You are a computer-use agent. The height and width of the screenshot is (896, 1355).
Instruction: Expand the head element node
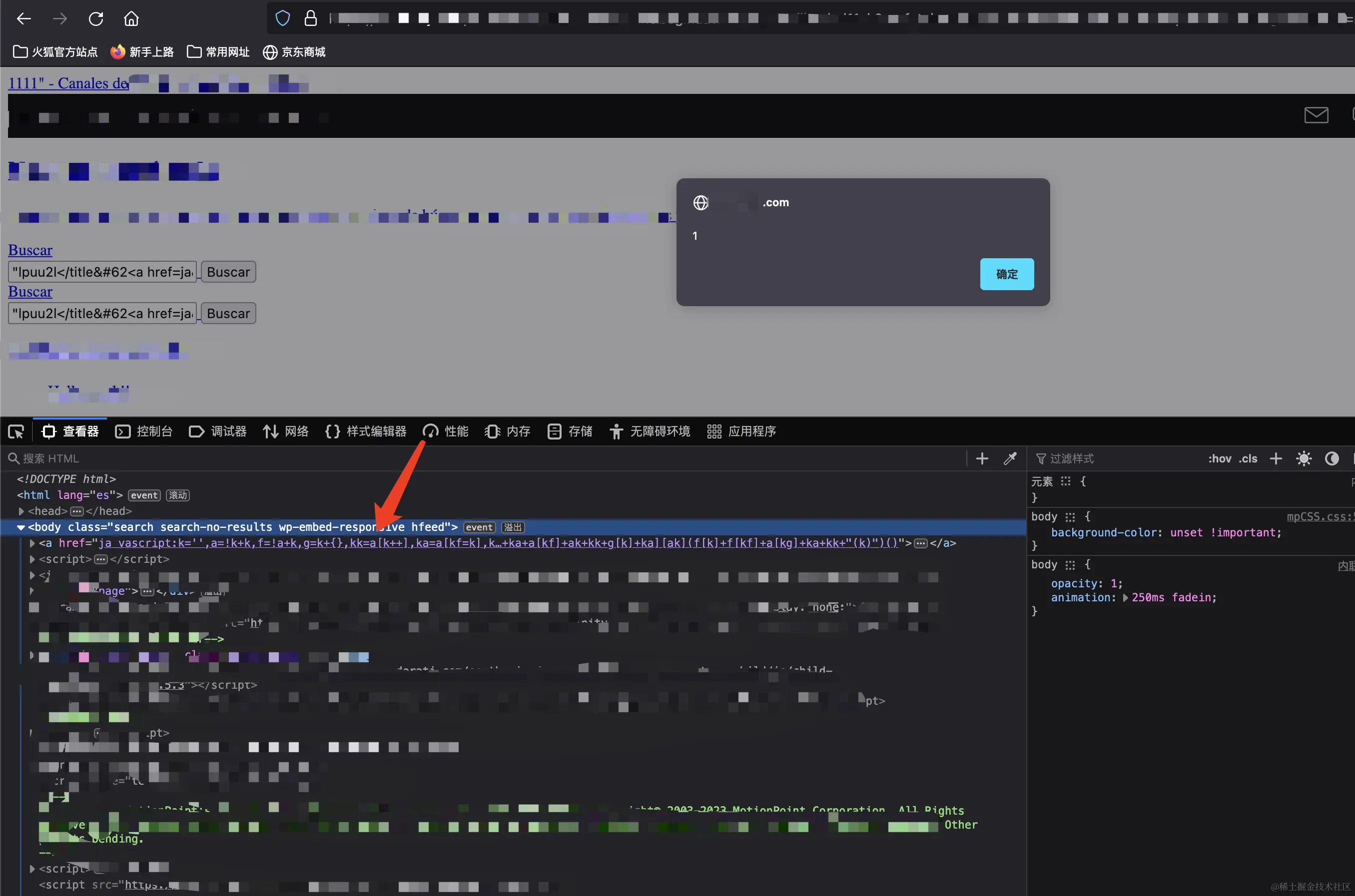(x=21, y=511)
